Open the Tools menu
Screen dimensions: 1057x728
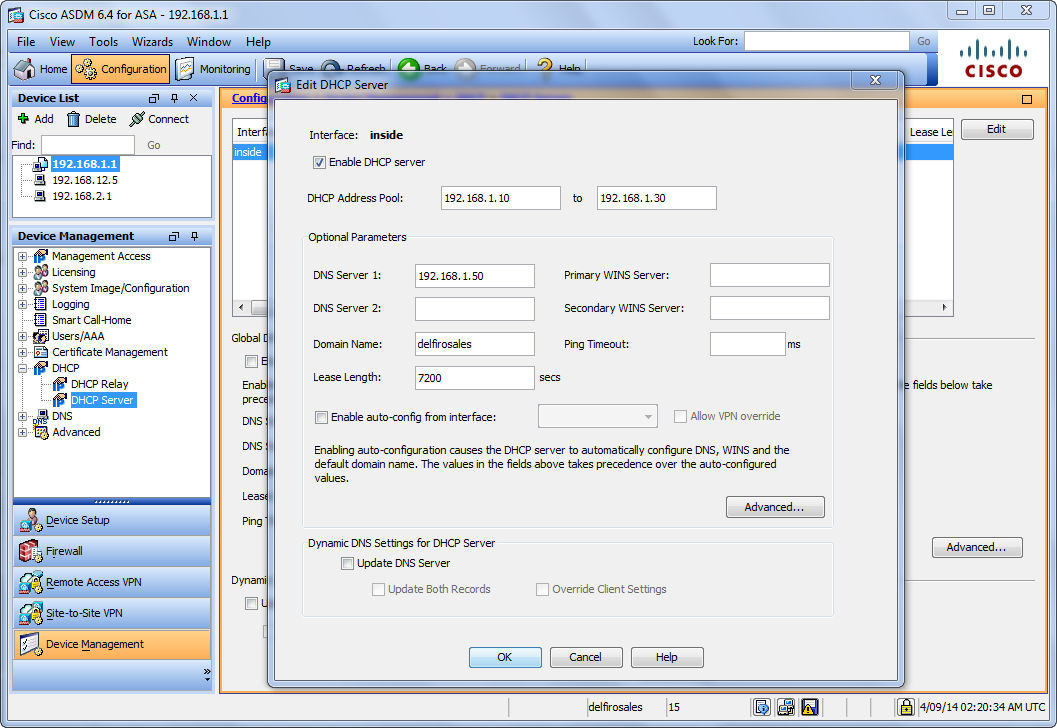103,42
